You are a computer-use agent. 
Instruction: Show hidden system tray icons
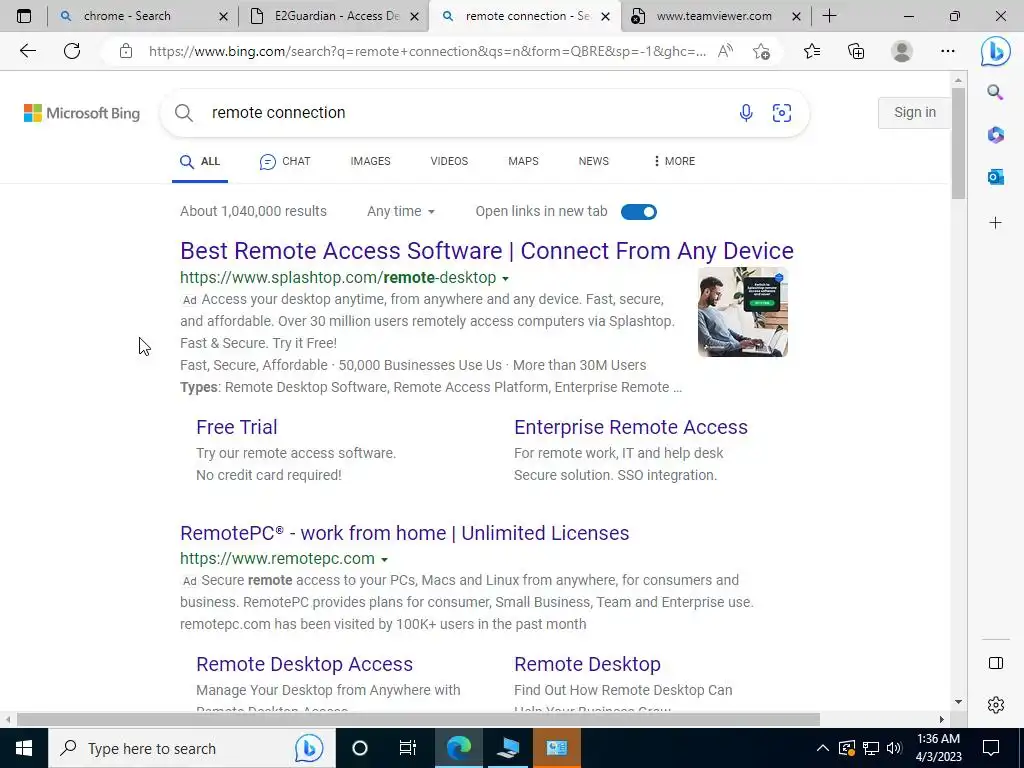(823, 748)
